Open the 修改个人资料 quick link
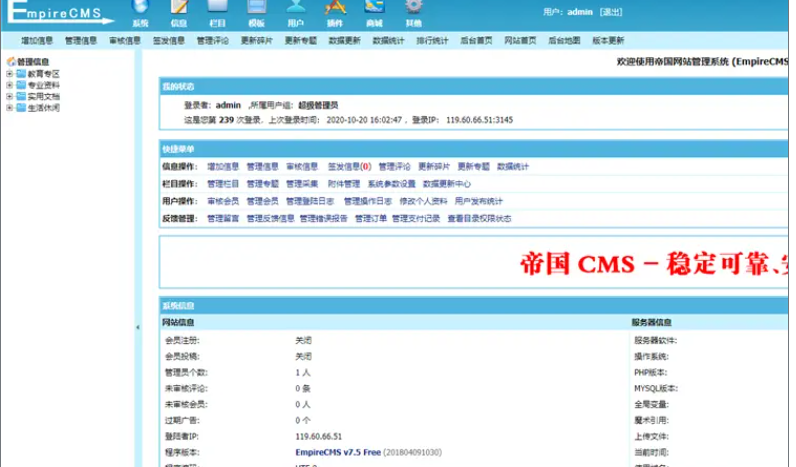This screenshot has height=467, width=796. [423, 201]
